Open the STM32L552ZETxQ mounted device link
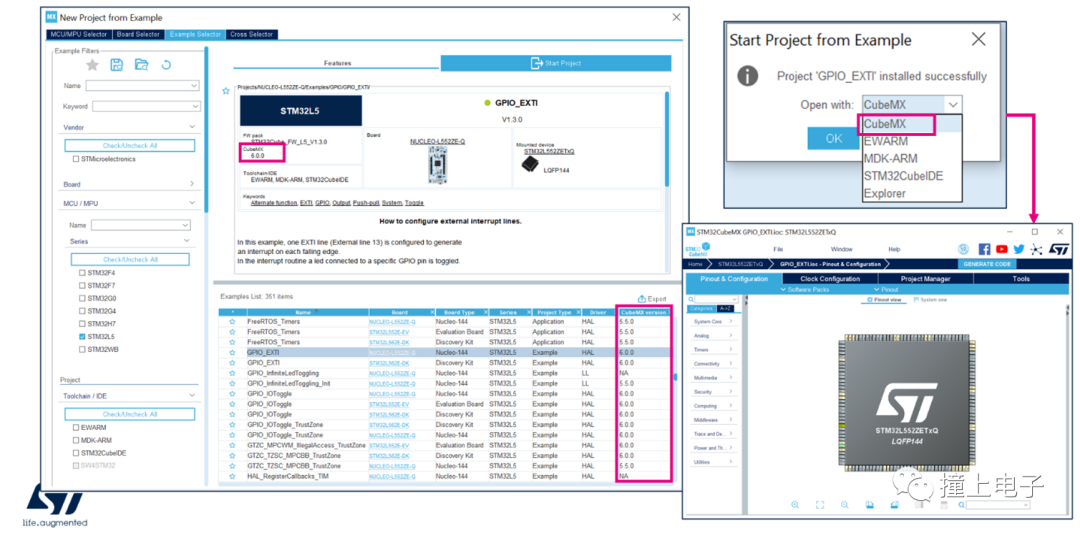The height and width of the screenshot is (533, 1080). coord(549,151)
